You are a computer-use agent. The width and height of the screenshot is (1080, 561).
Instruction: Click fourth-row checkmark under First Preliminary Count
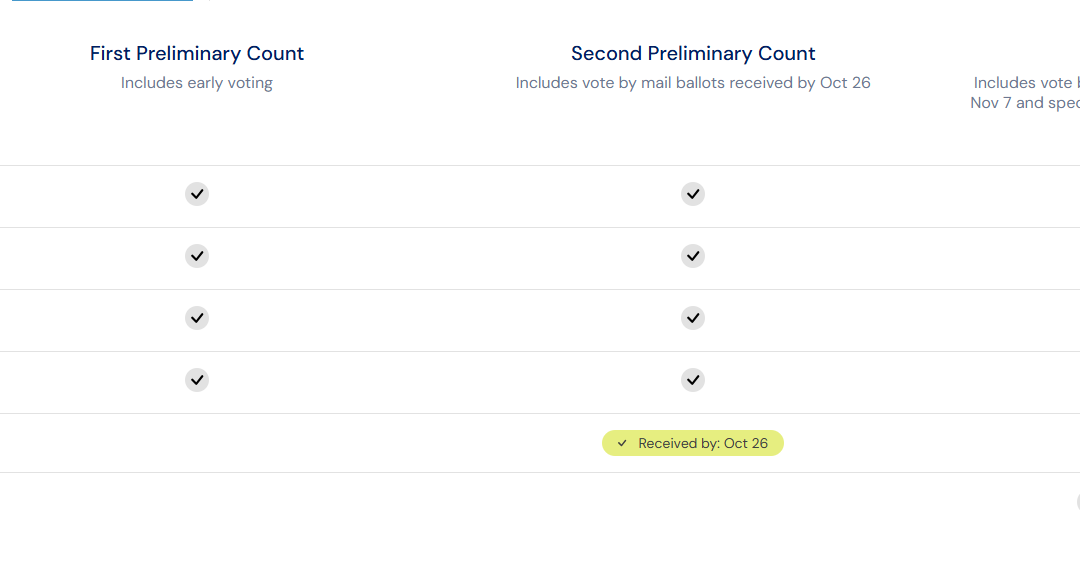click(197, 380)
